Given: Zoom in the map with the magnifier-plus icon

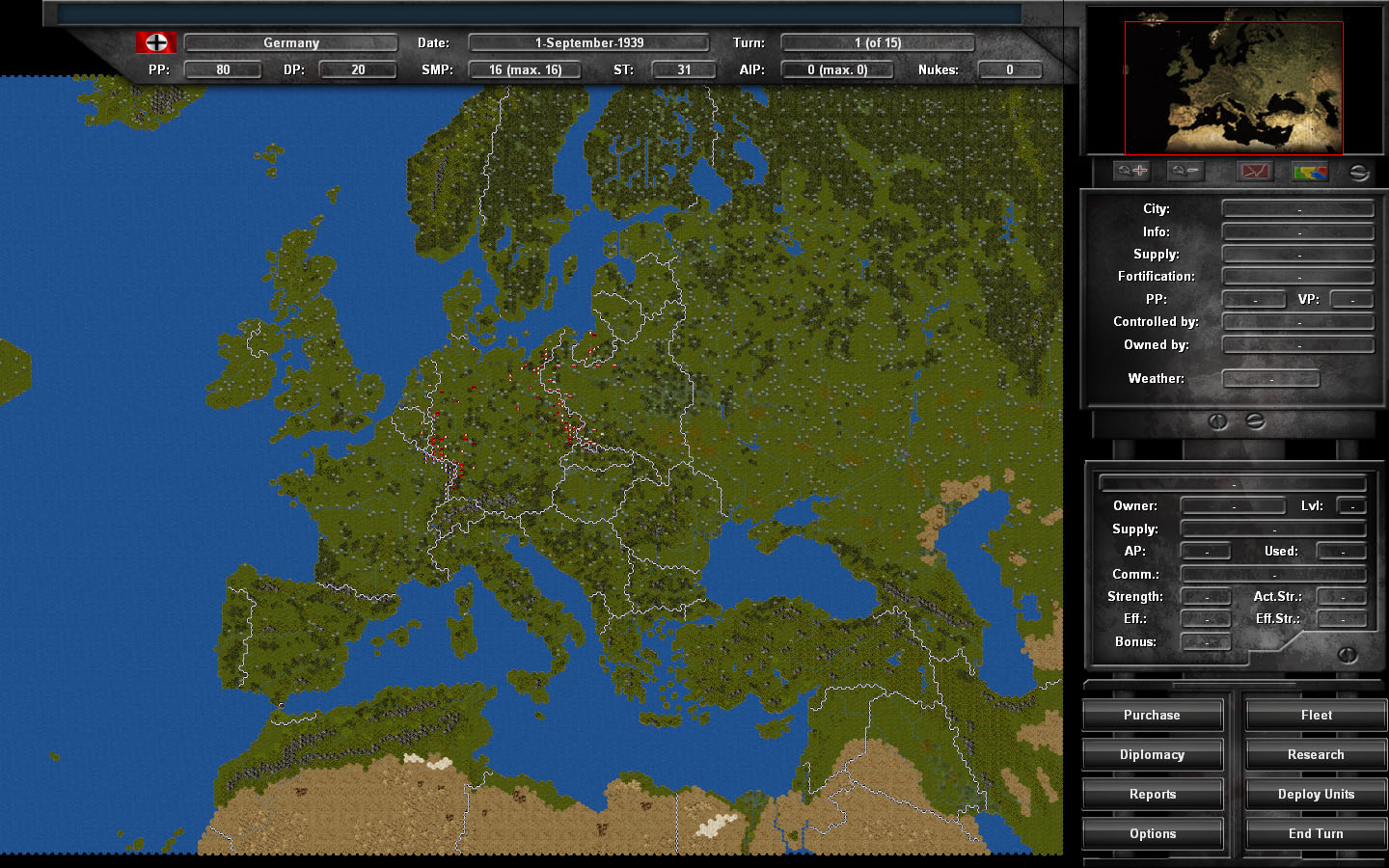Looking at the screenshot, I should 1132,172.
